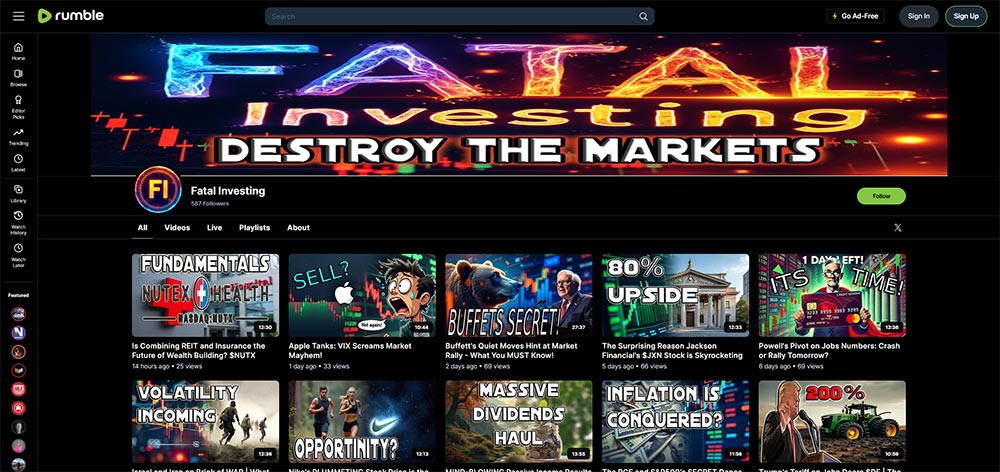1000x472 pixels.
Task: Open the Sell? Apple video thumbnail
Action: [362, 295]
